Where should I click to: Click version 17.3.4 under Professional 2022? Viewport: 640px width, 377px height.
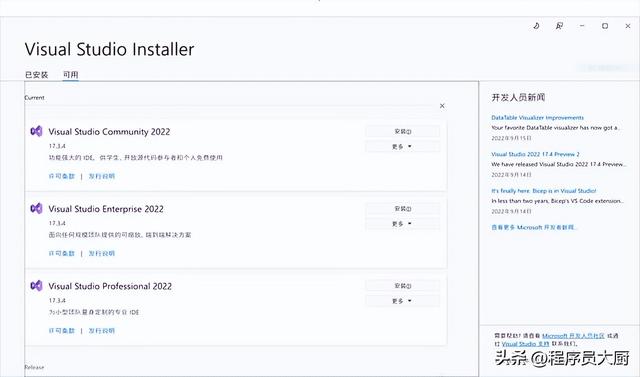click(57, 300)
